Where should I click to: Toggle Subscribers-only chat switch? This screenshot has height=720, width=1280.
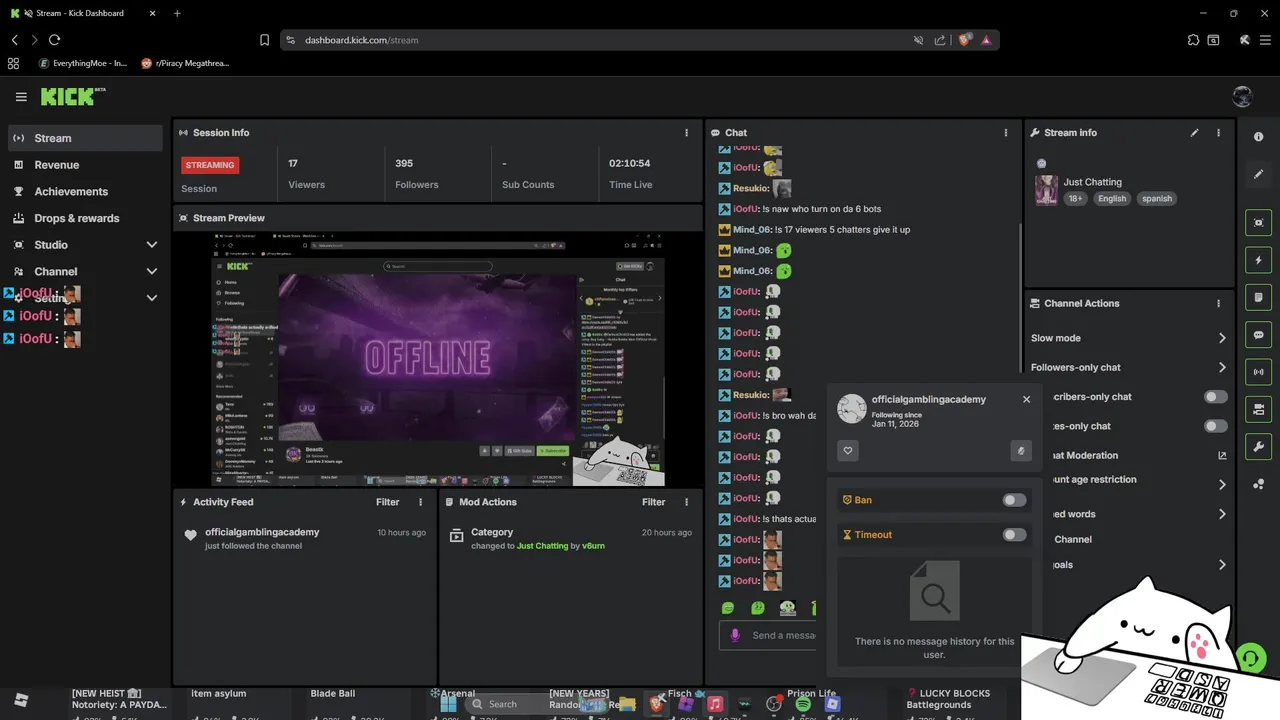coord(1215,397)
